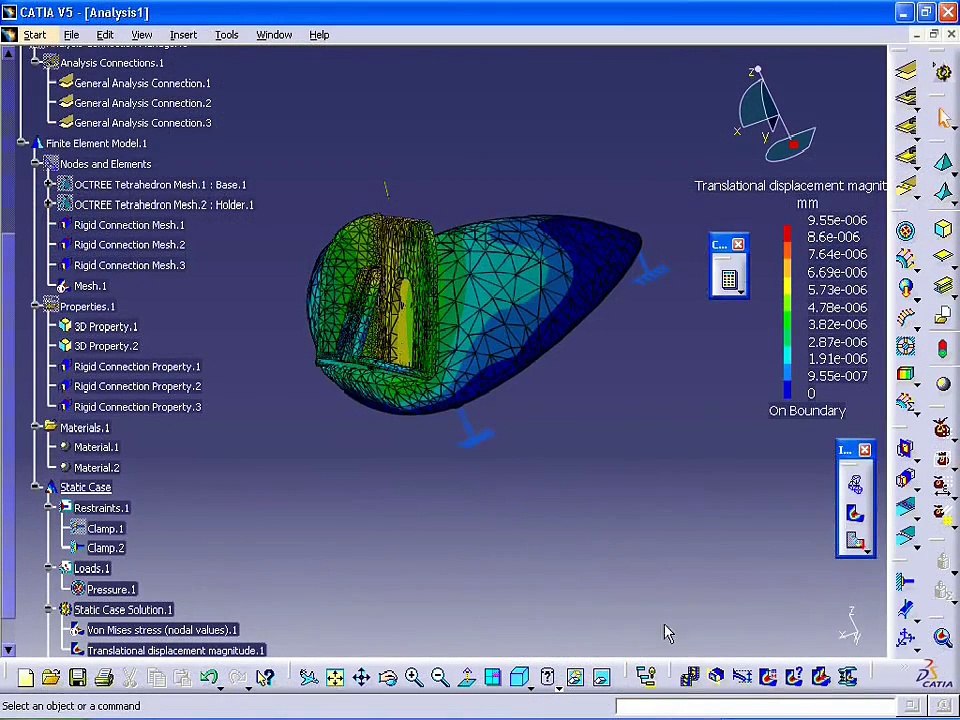Viewport: 960px width, 720px height.
Task: Collapse the Restraints.1 tree branch
Action: [x=49, y=508]
